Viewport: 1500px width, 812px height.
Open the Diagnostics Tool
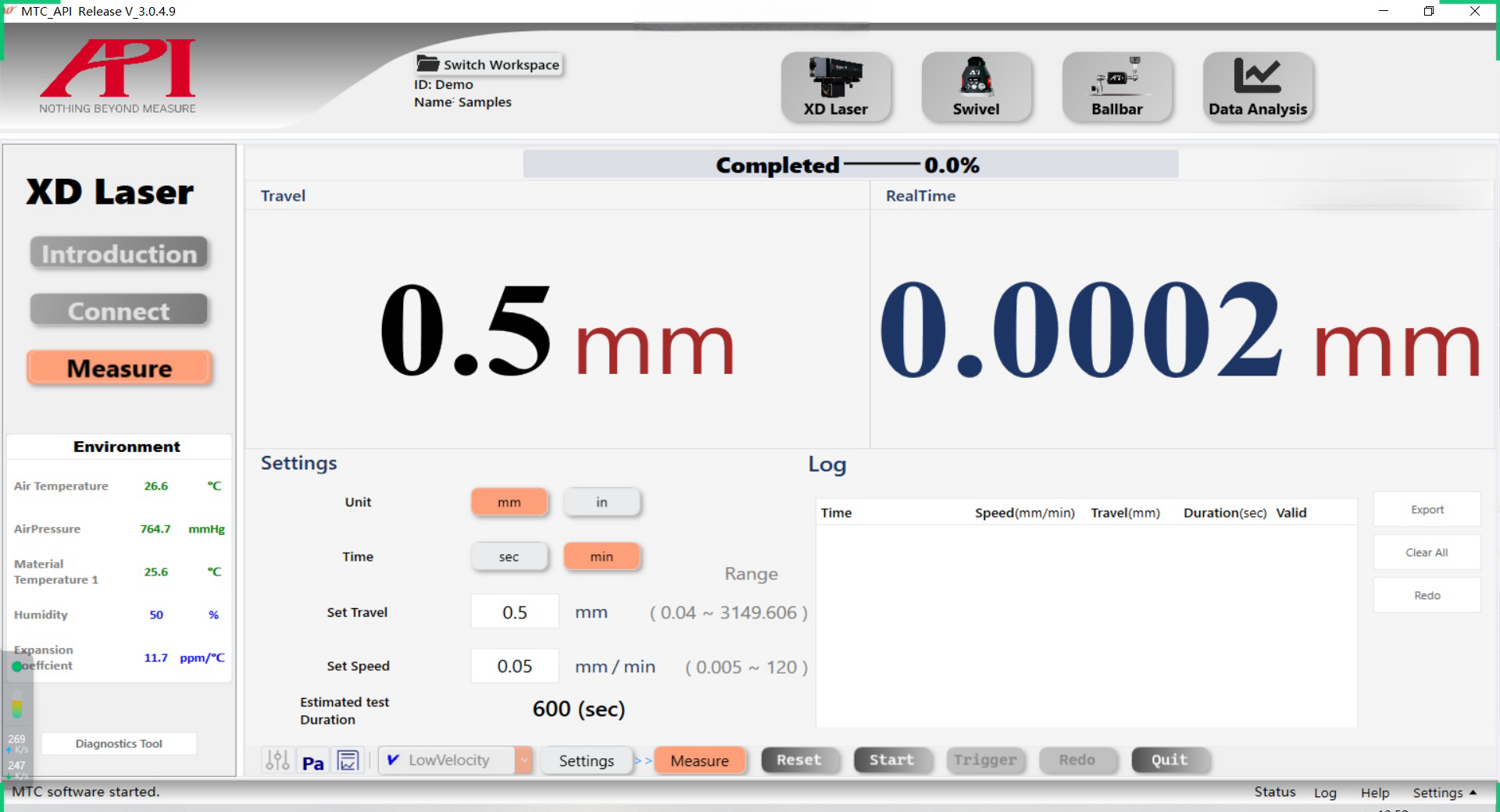click(119, 743)
